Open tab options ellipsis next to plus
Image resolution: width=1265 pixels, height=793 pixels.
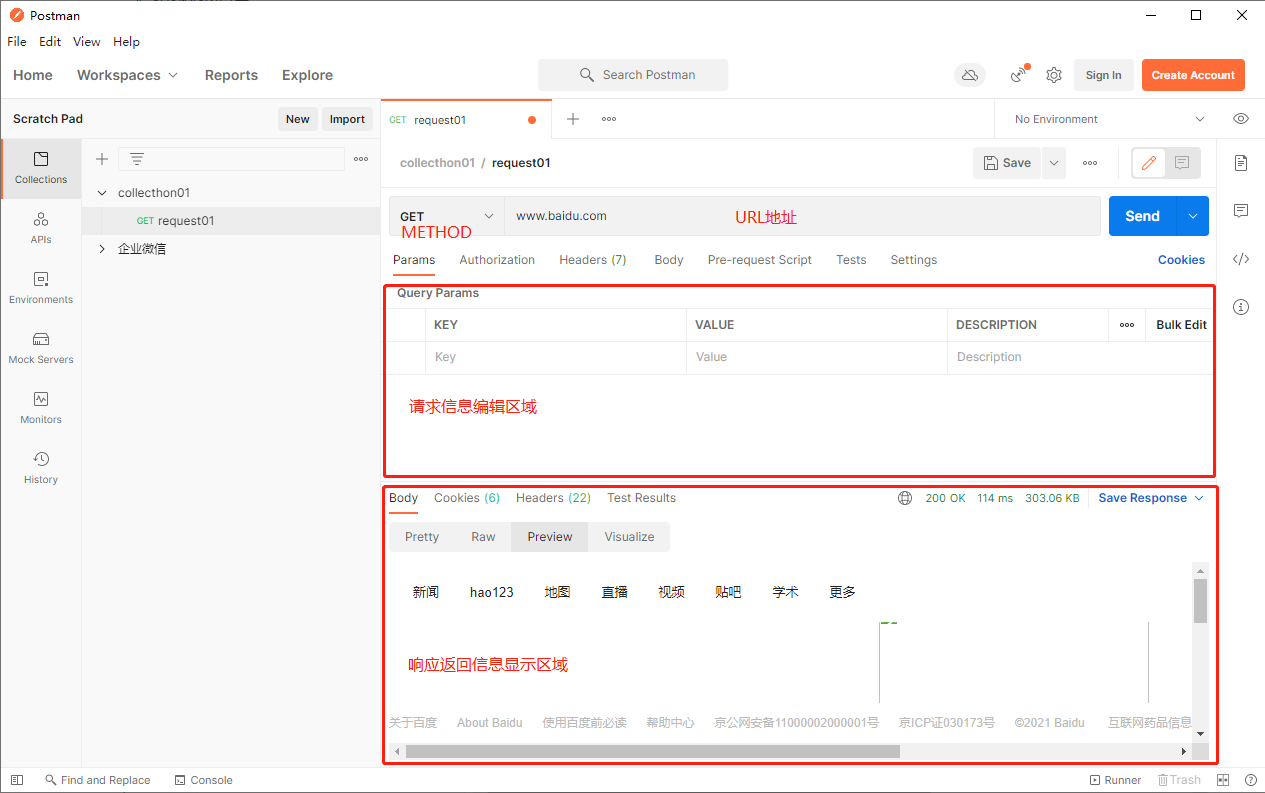click(x=609, y=119)
